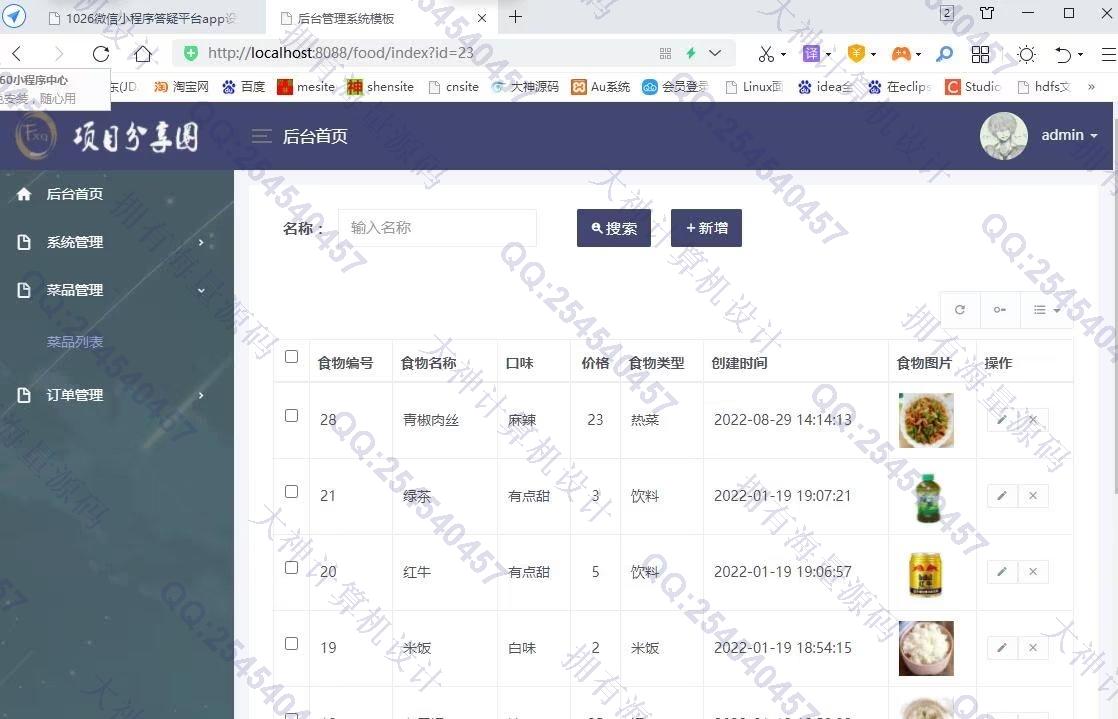
Task: Open browser main menu hamburger icon
Action: pyautogui.click(x=1109, y=54)
